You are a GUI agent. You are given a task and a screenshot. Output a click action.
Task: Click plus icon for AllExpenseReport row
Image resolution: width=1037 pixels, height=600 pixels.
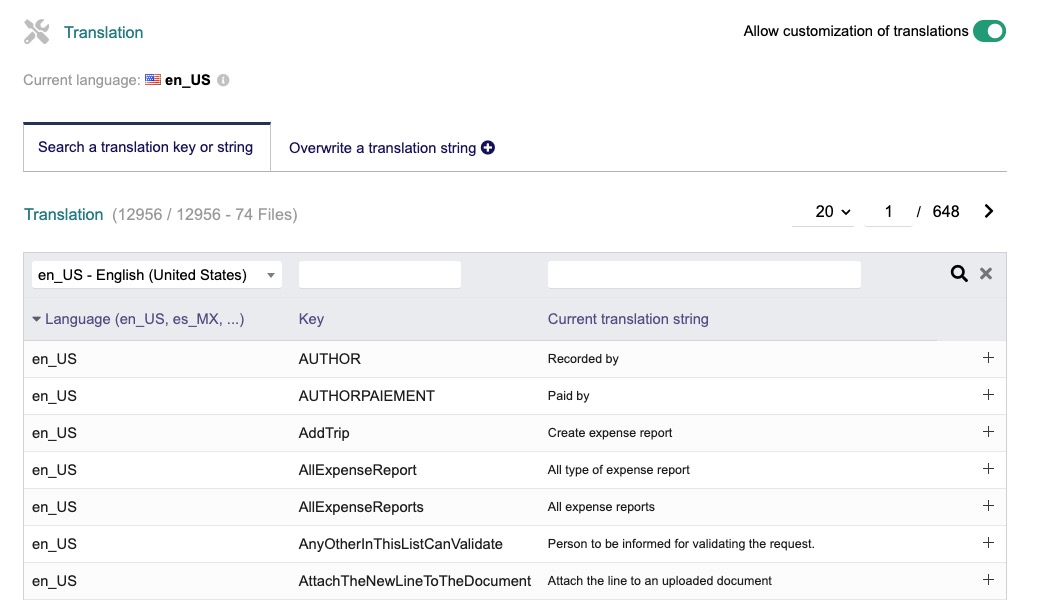click(988, 469)
